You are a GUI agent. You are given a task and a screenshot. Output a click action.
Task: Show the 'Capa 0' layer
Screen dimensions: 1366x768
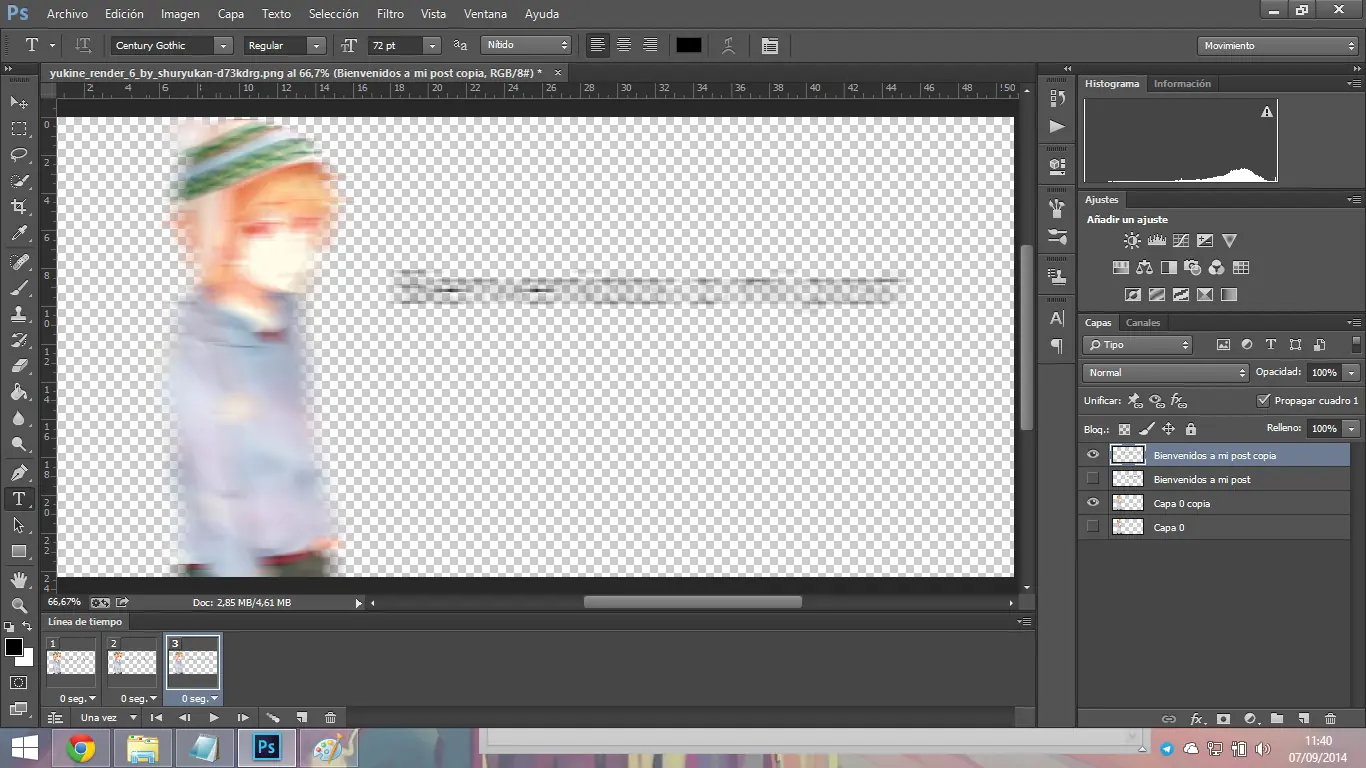1092,527
